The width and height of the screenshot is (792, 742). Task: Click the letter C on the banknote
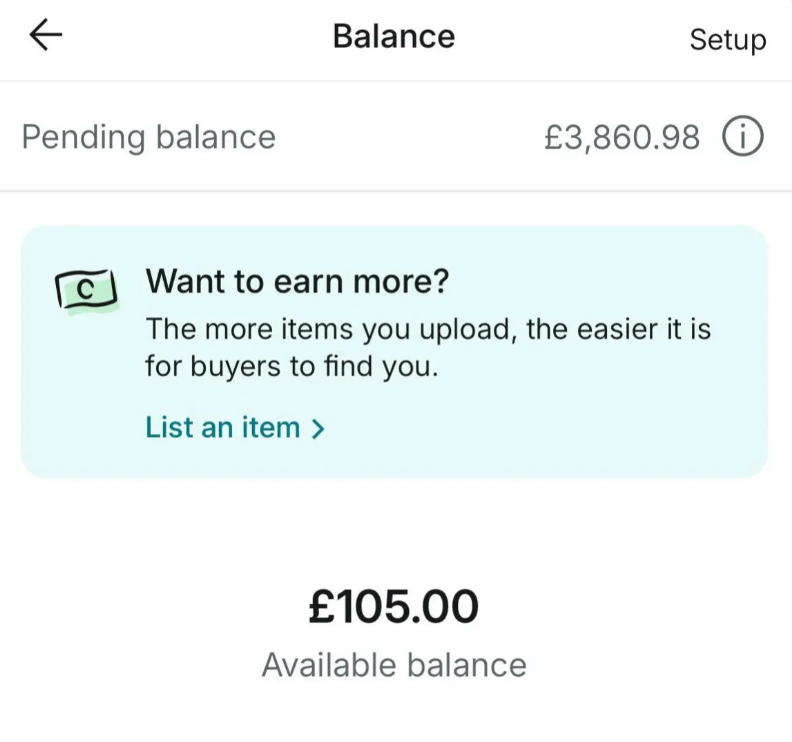tap(86, 290)
